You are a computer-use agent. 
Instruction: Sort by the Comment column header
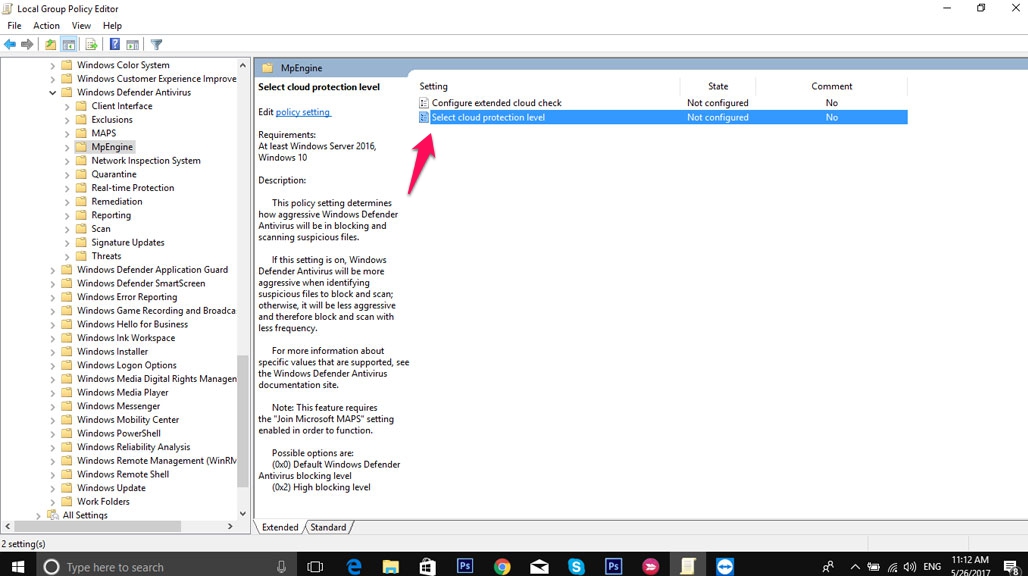(831, 86)
